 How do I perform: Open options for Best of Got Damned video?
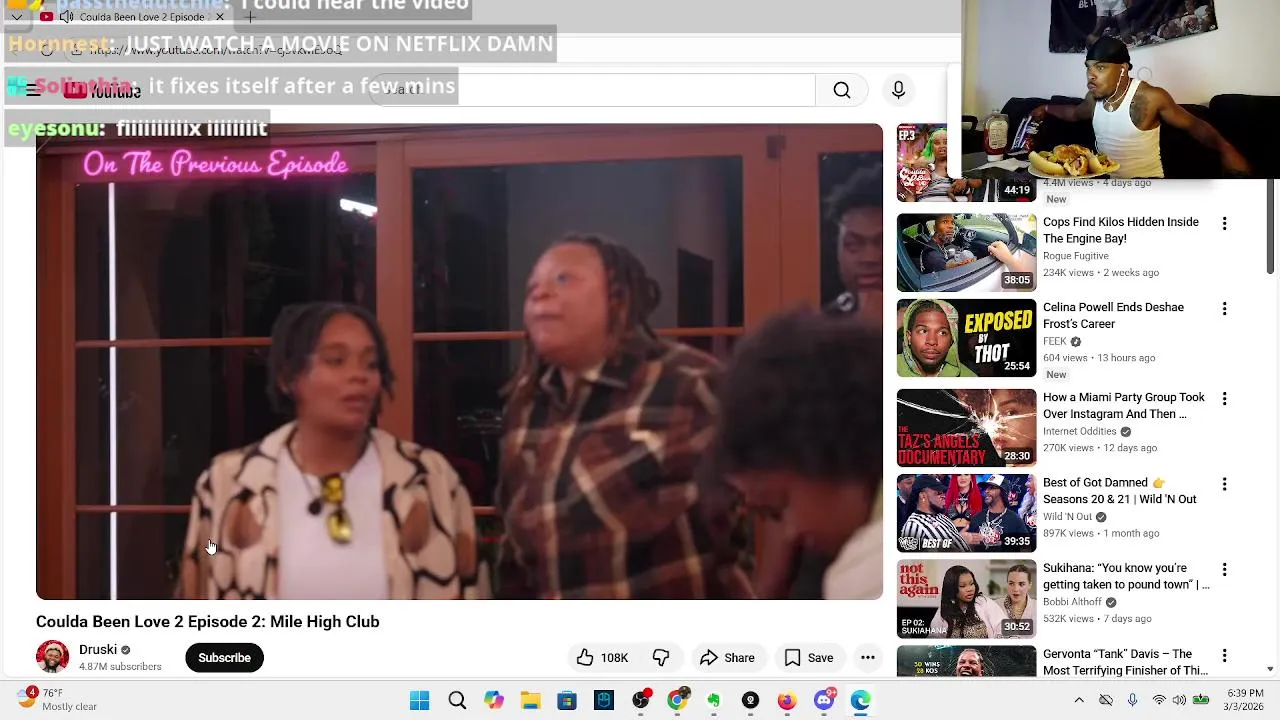point(1224,484)
